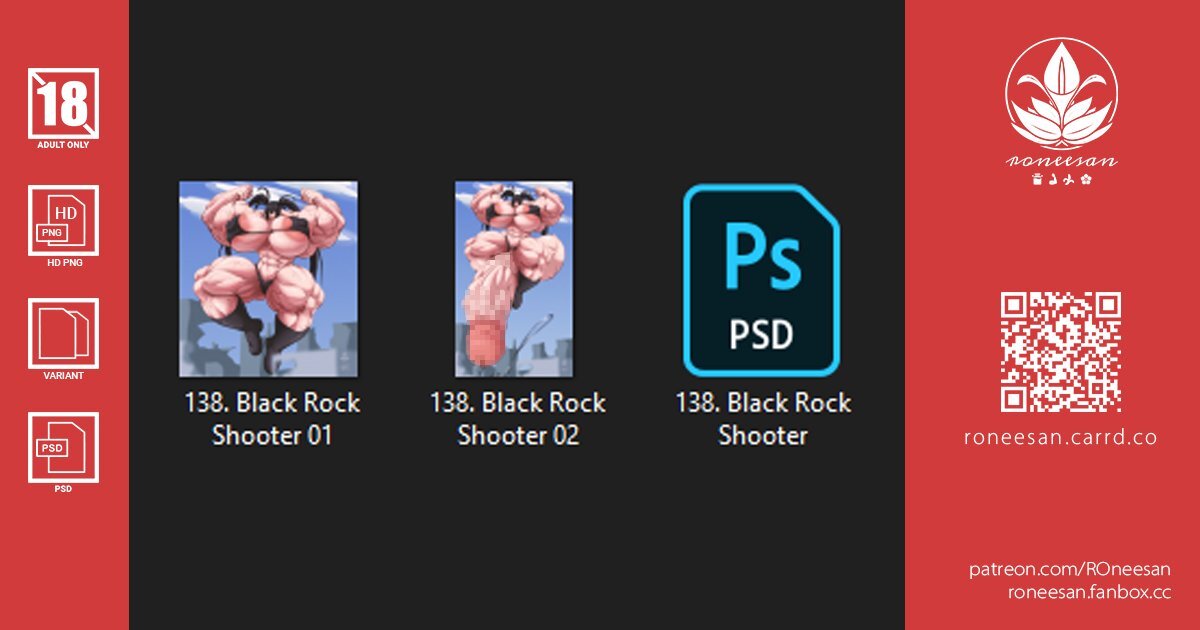Viewport: 1200px width, 630px height.
Task: Click the 'ADULT ONLY' caption text
Action: pyautogui.click(x=64, y=145)
